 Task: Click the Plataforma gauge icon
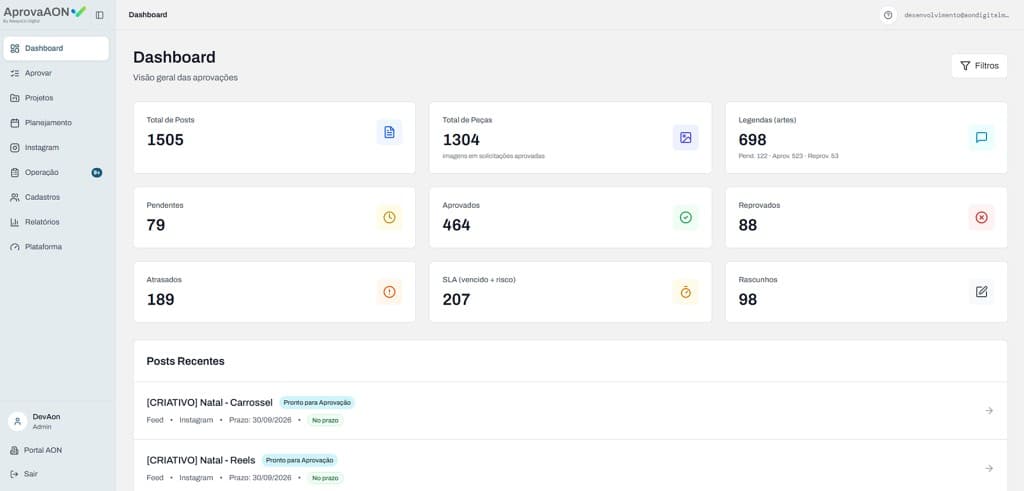15,247
